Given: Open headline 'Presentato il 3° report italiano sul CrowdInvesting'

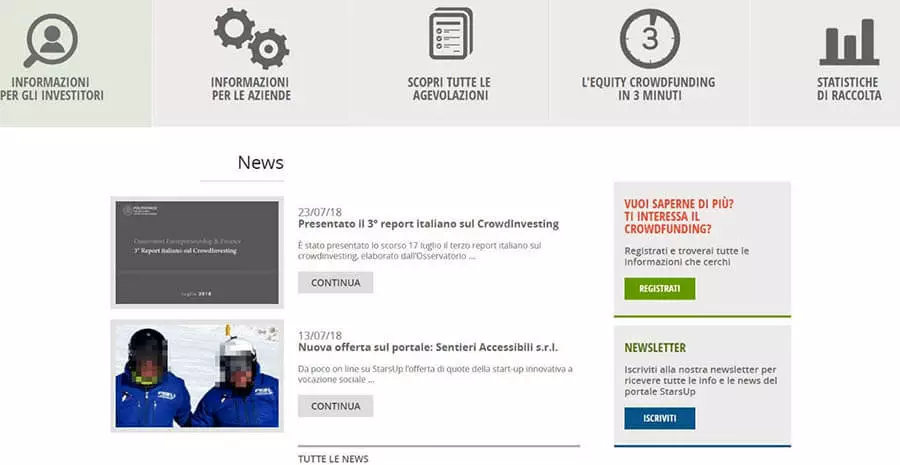Looking at the screenshot, I should click(428, 224).
